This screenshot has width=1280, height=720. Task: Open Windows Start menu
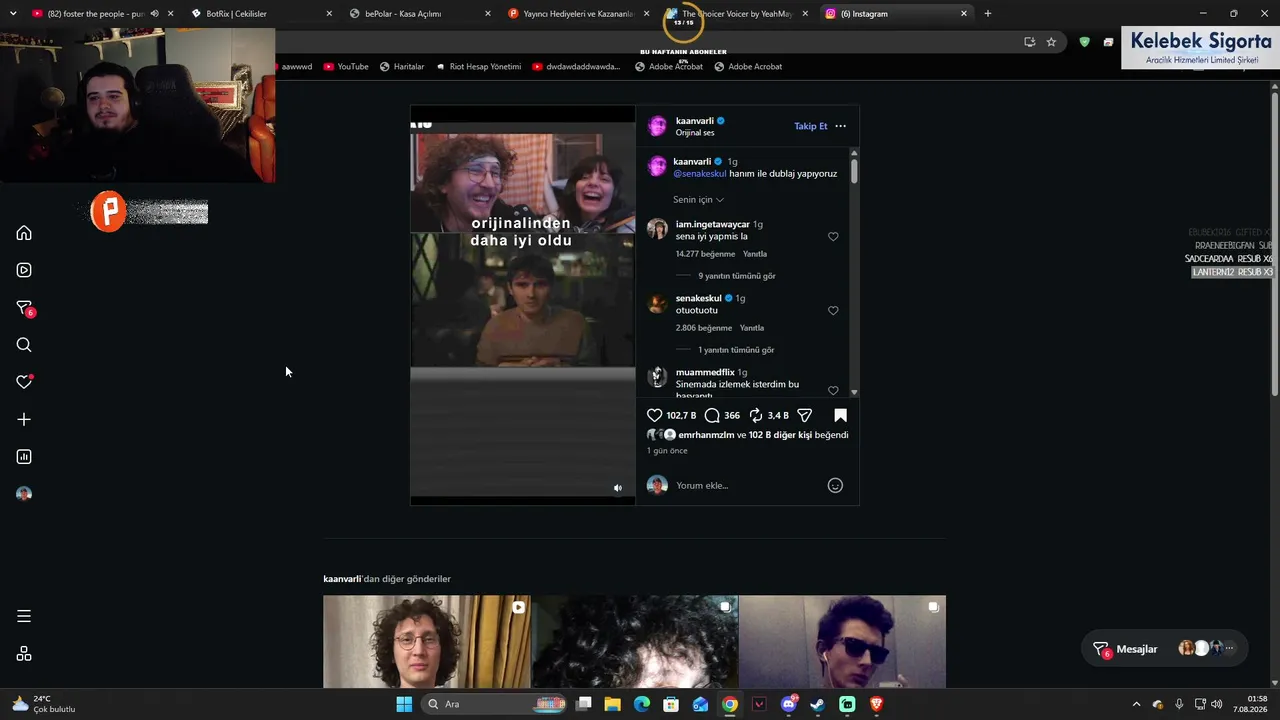[404, 704]
